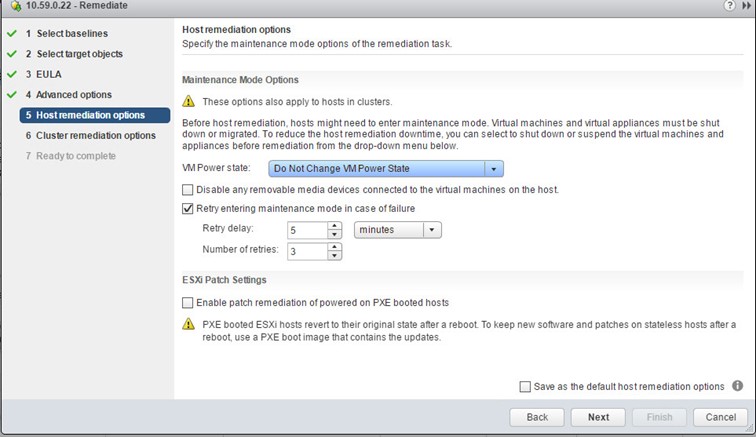Decrease the Number of retries value
This screenshot has width=756, height=437.
click(335, 256)
